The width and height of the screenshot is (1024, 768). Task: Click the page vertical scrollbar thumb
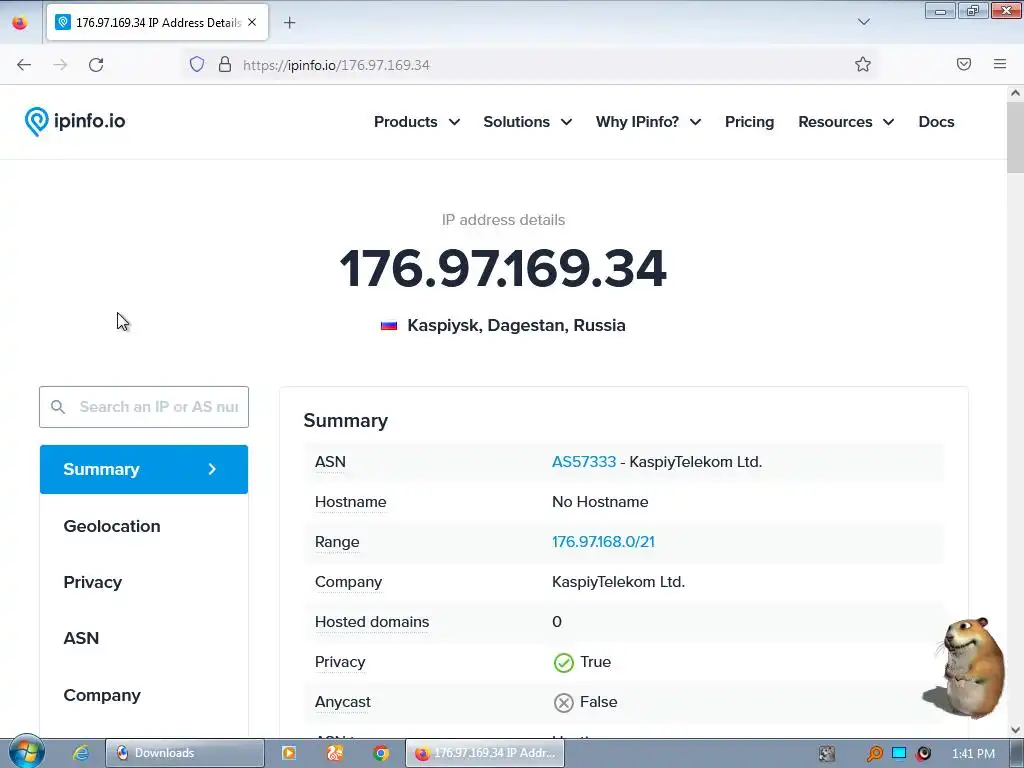(x=1015, y=138)
